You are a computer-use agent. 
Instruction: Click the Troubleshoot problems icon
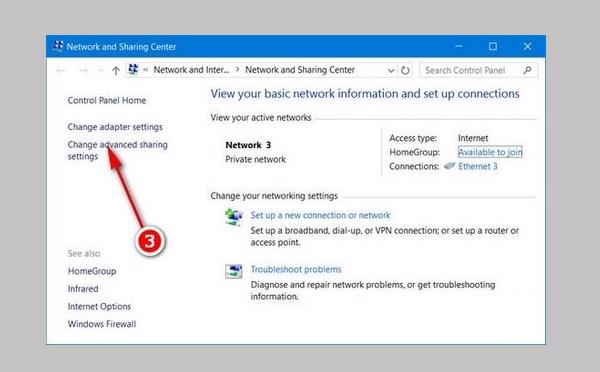[x=234, y=271]
